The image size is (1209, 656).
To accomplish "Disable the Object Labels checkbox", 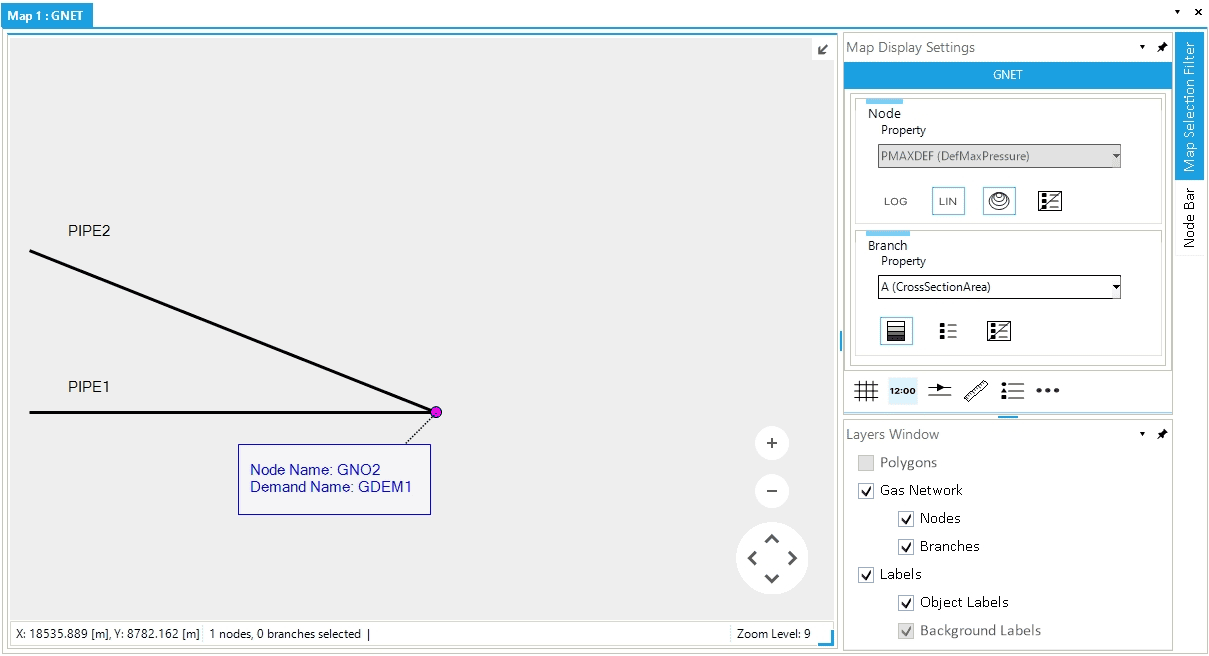I will (906, 603).
